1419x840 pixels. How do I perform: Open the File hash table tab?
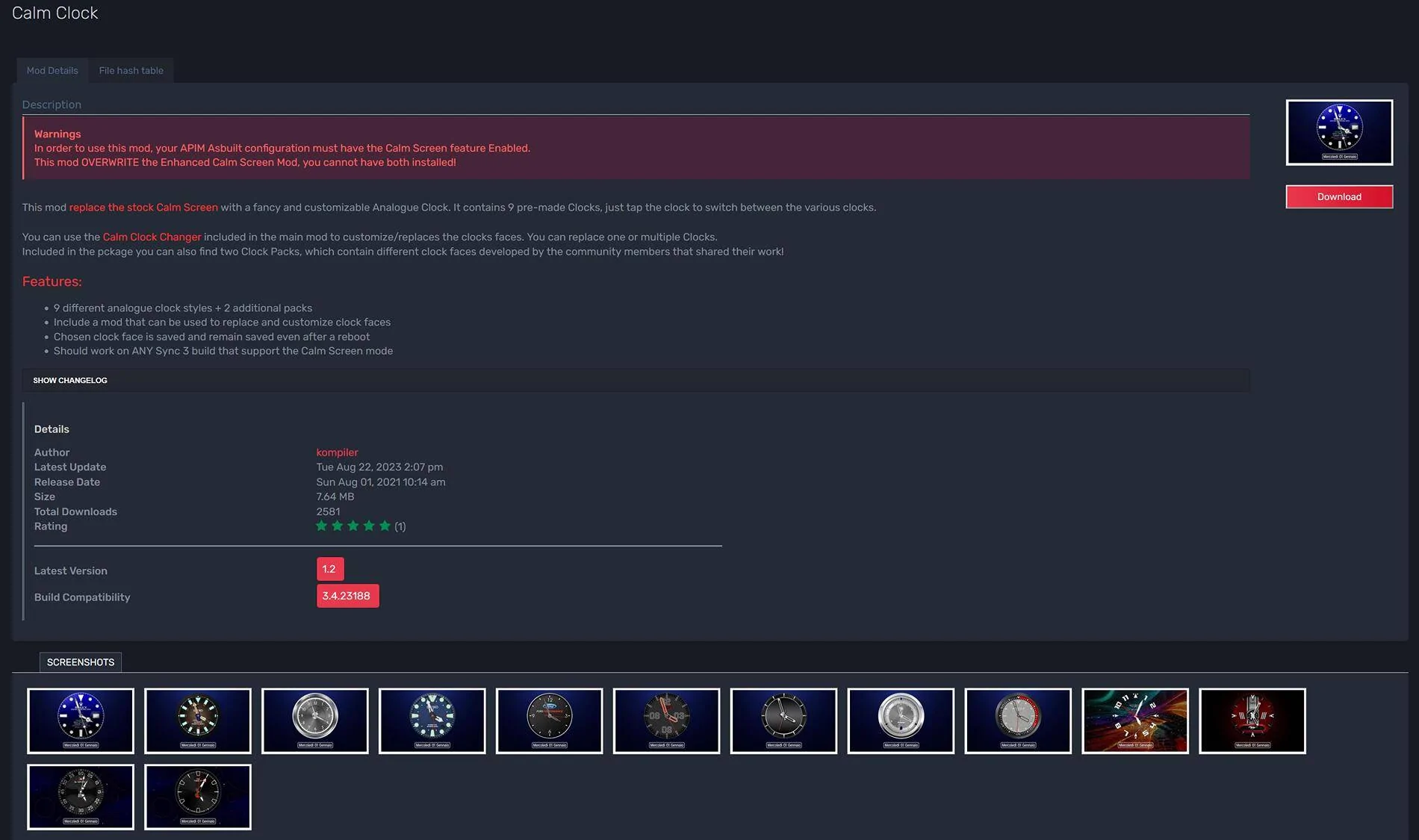(131, 70)
